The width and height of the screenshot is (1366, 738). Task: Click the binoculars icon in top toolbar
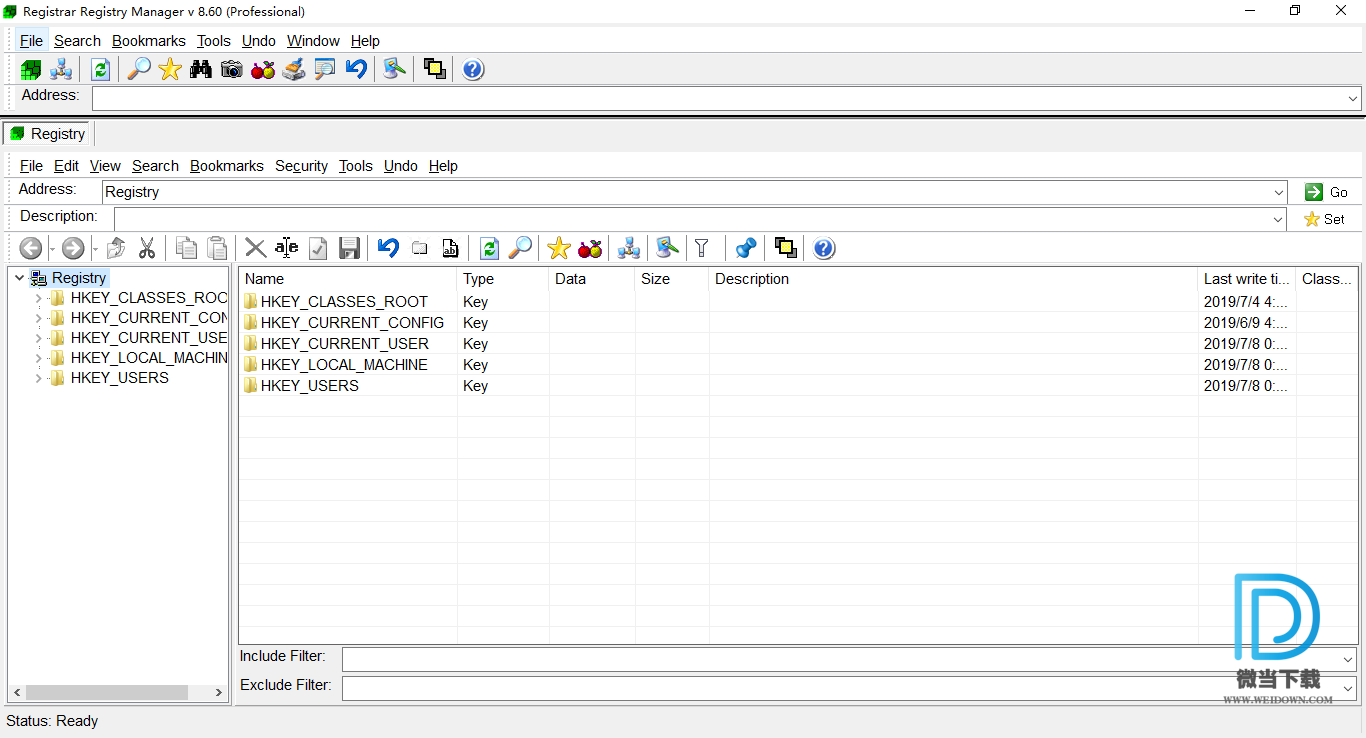pyautogui.click(x=201, y=69)
